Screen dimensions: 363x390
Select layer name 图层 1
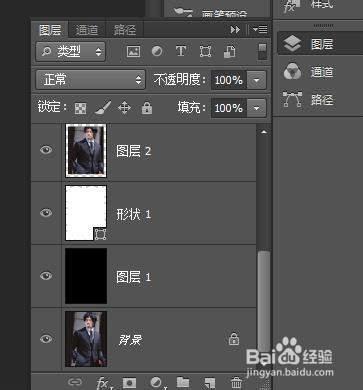point(133,277)
